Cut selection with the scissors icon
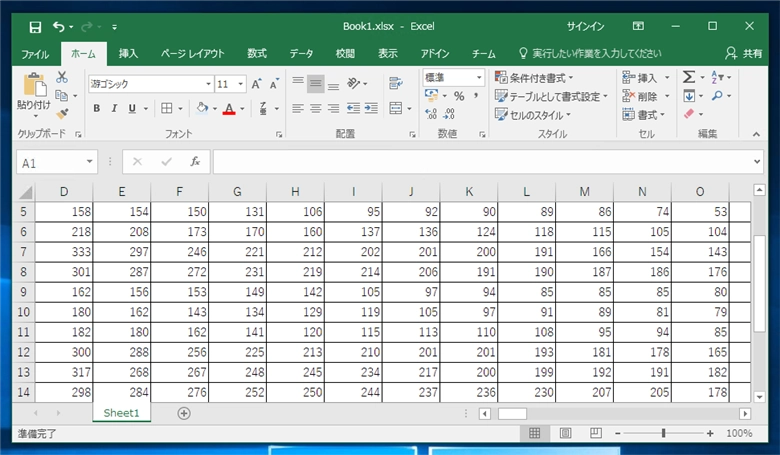Viewport: 780px width, 455px height. (x=62, y=77)
